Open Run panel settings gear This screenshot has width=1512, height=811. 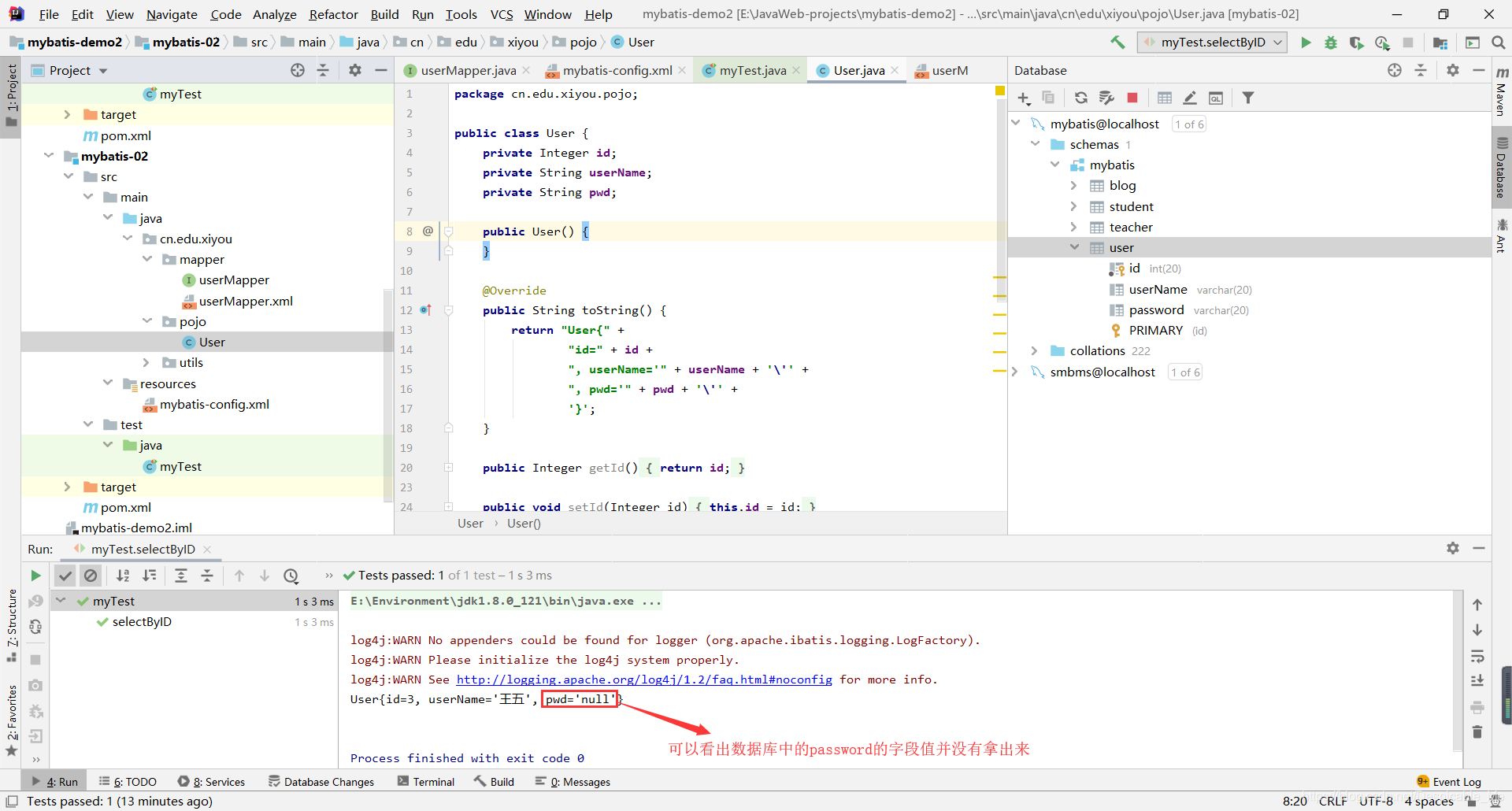(1453, 548)
